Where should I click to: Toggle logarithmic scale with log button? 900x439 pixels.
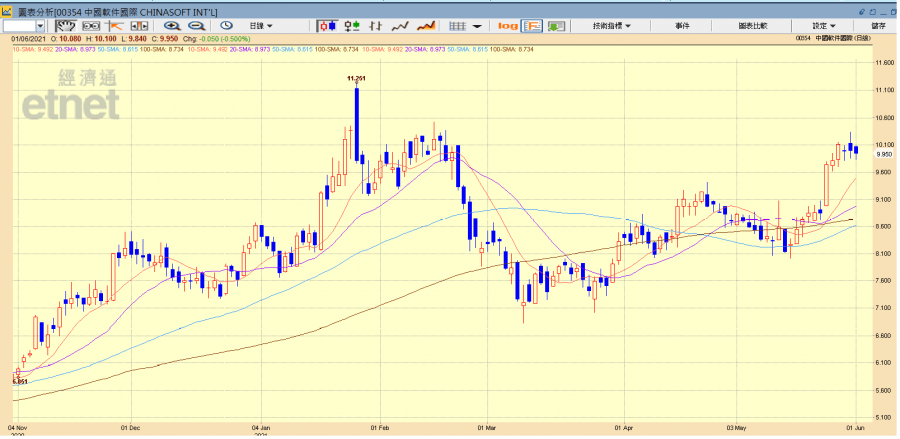click(x=508, y=25)
